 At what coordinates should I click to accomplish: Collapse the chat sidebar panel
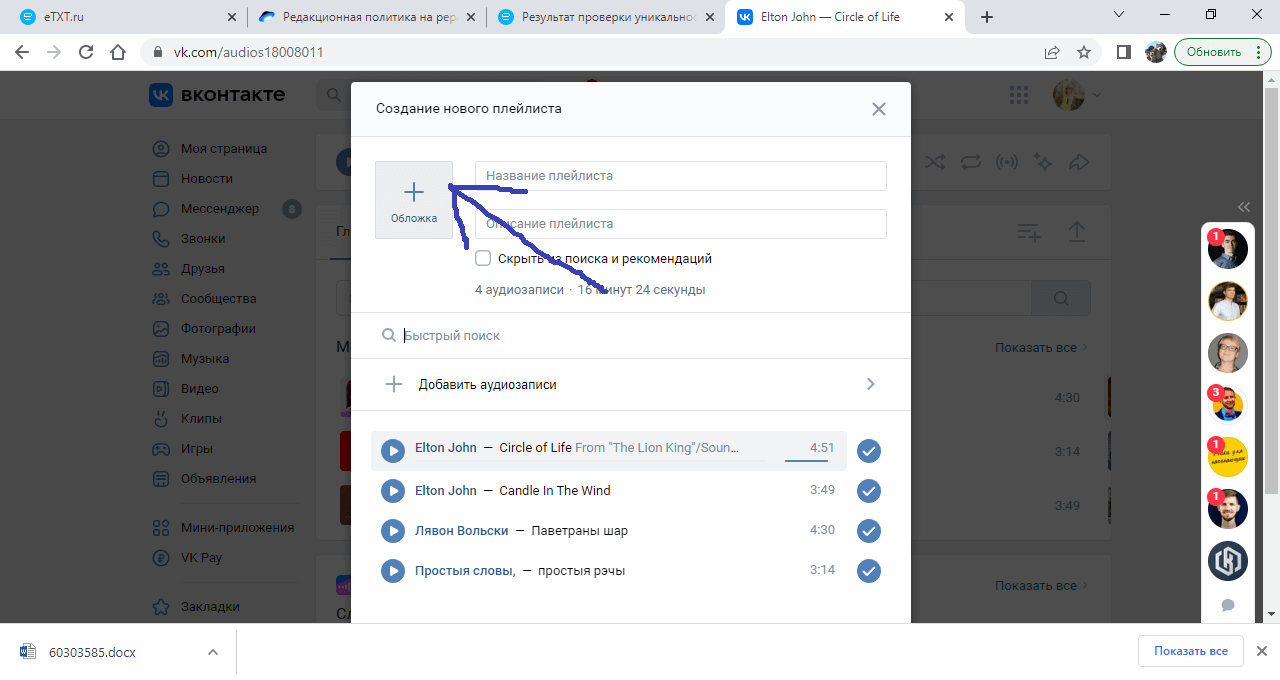tap(1244, 207)
